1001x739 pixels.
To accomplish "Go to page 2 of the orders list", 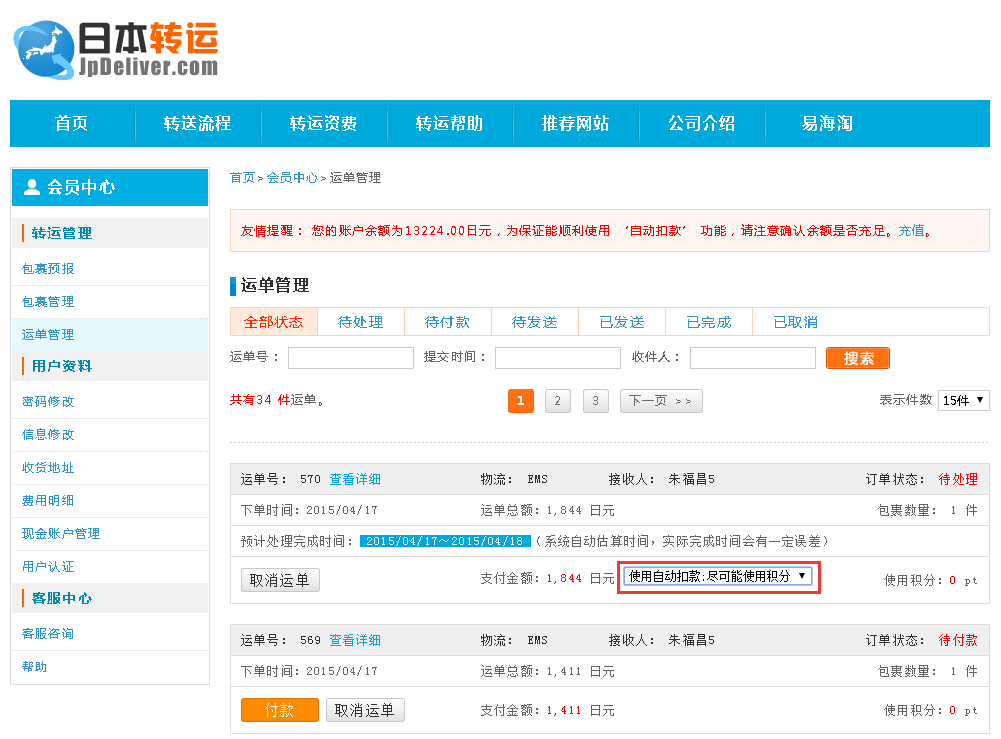I will pos(558,400).
